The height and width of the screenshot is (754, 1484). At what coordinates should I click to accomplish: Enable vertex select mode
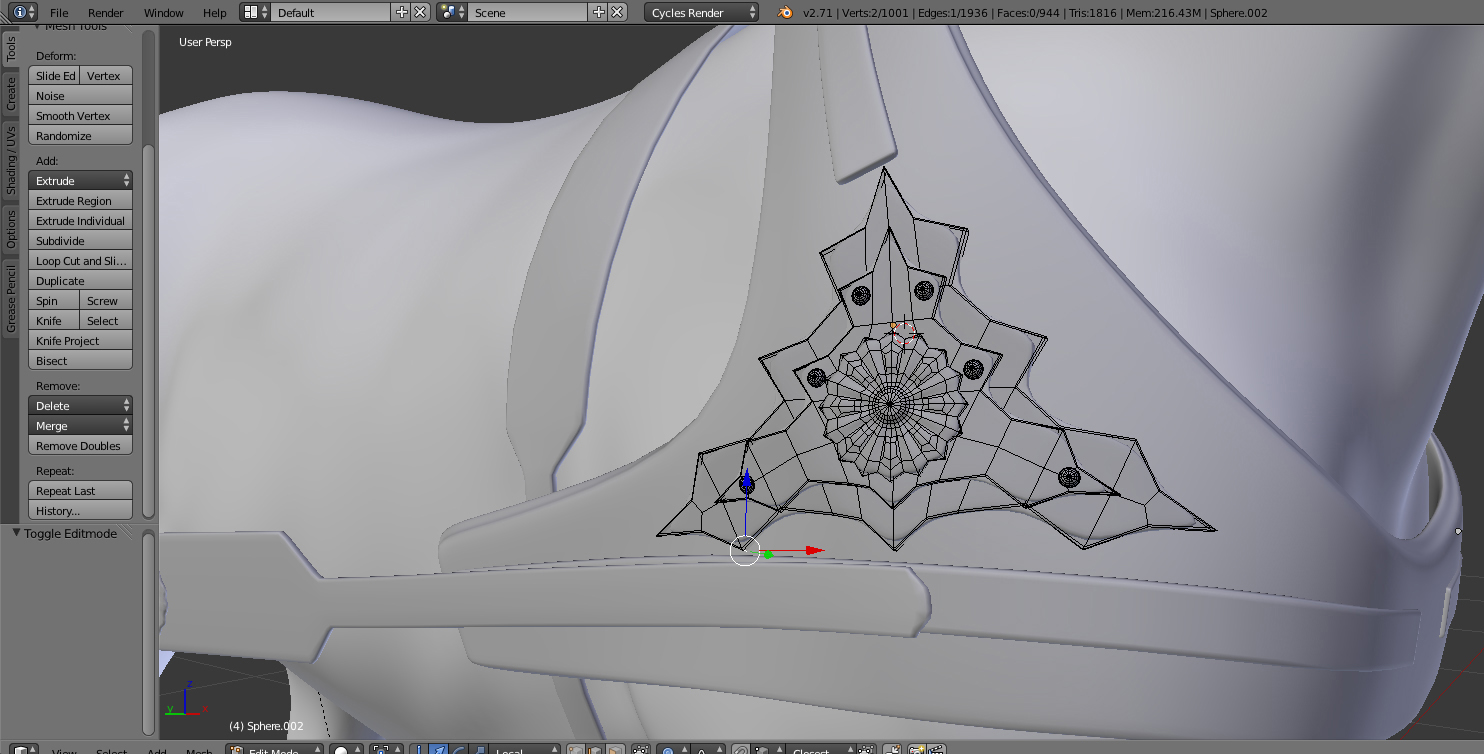(575, 749)
